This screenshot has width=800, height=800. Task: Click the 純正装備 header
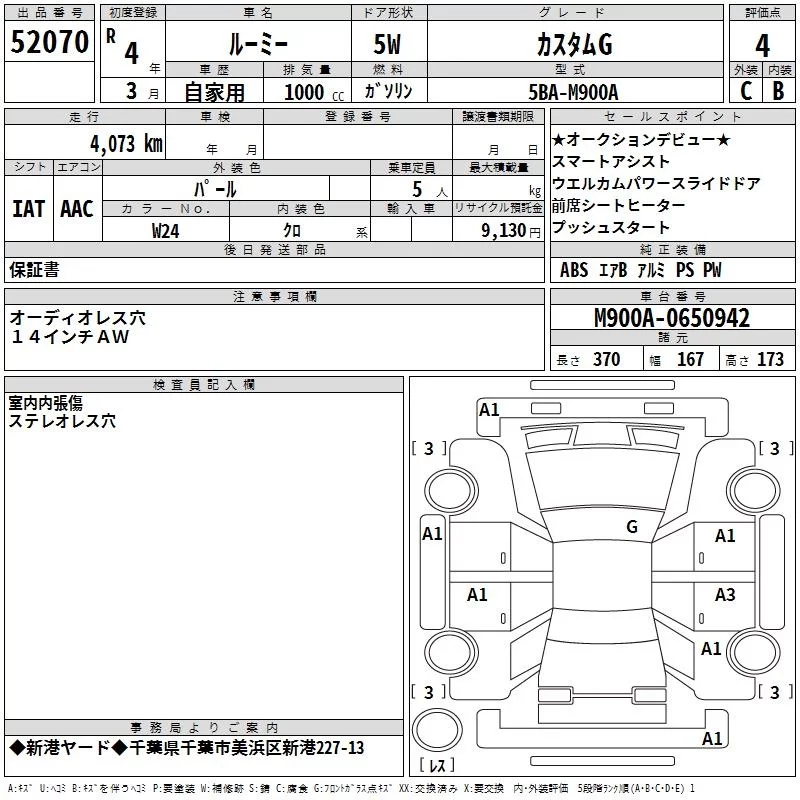(x=672, y=249)
